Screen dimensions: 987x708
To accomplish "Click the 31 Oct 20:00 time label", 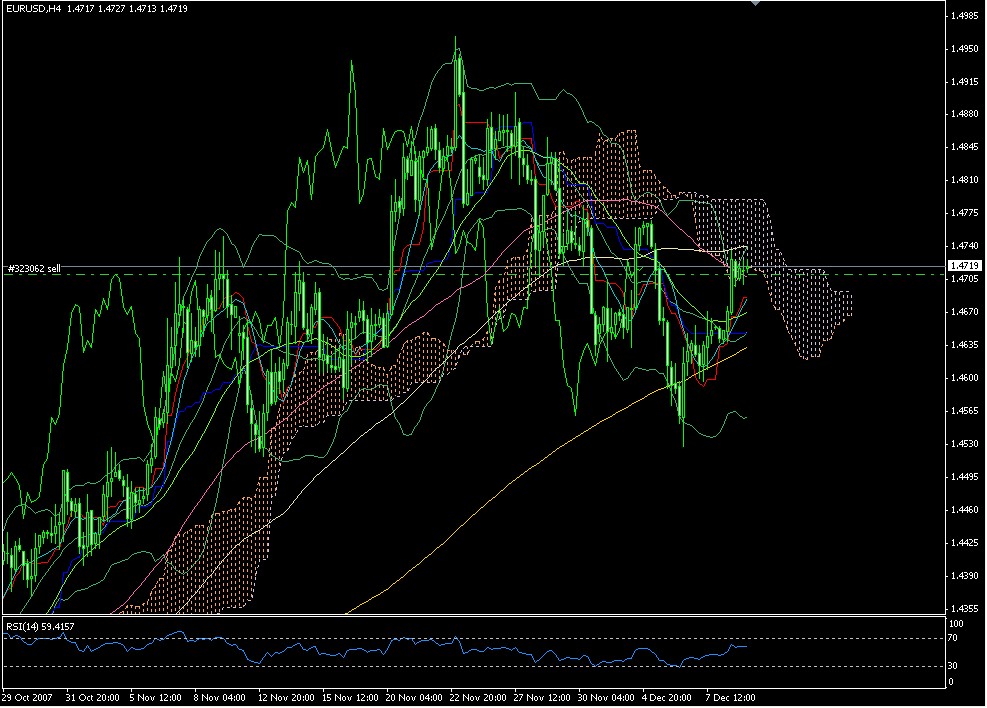I will (93, 697).
